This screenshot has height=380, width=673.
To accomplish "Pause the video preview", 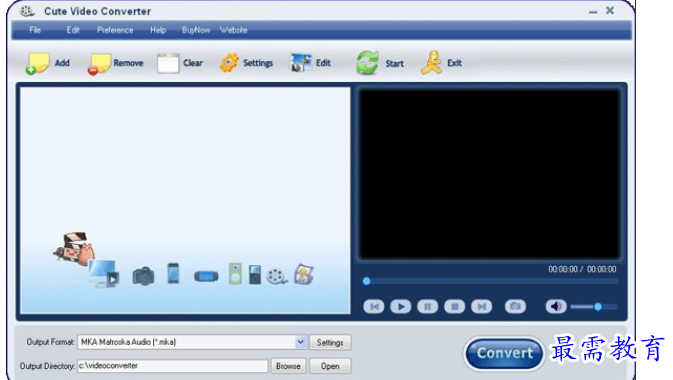I will tap(427, 307).
